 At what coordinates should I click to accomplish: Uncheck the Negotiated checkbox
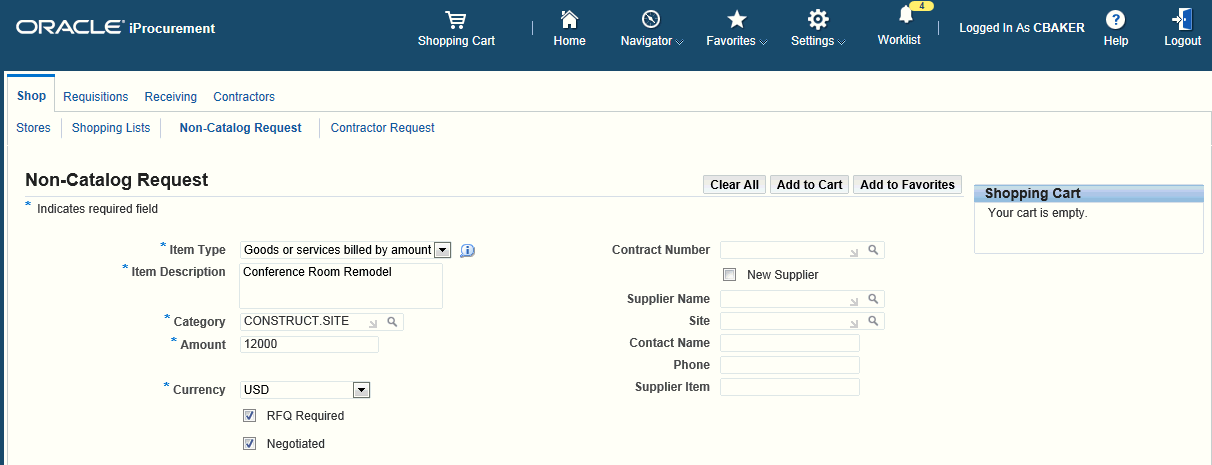tap(250, 443)
